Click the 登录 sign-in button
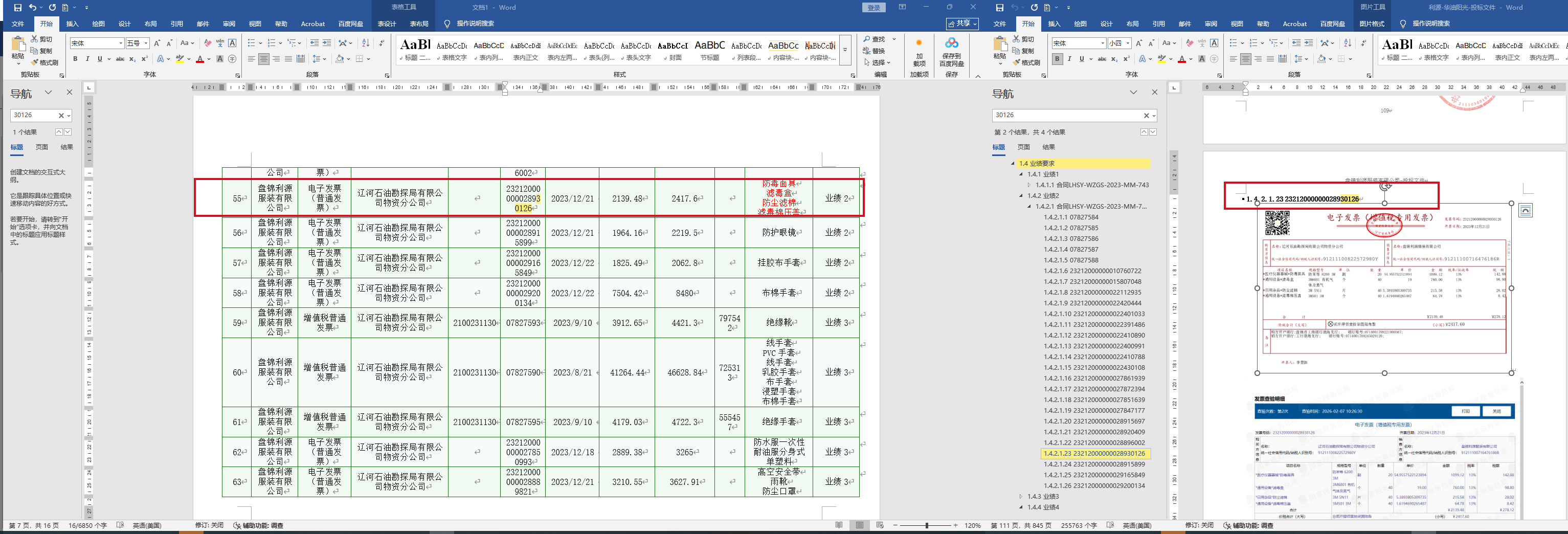The height and width of the screenshot is (534, 1568). [874, 7]
